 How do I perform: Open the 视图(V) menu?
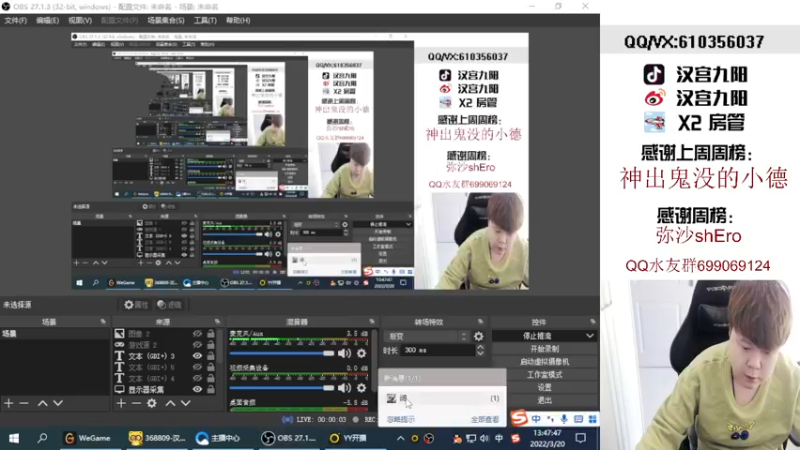point(80,20)
